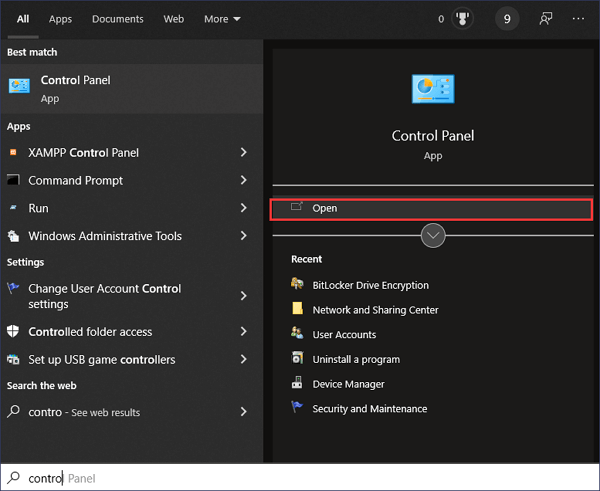Click the User Accounts icon in Recent
Image resolution: width=600 pixels, height=491 pixels.
(x=297, y=334)
